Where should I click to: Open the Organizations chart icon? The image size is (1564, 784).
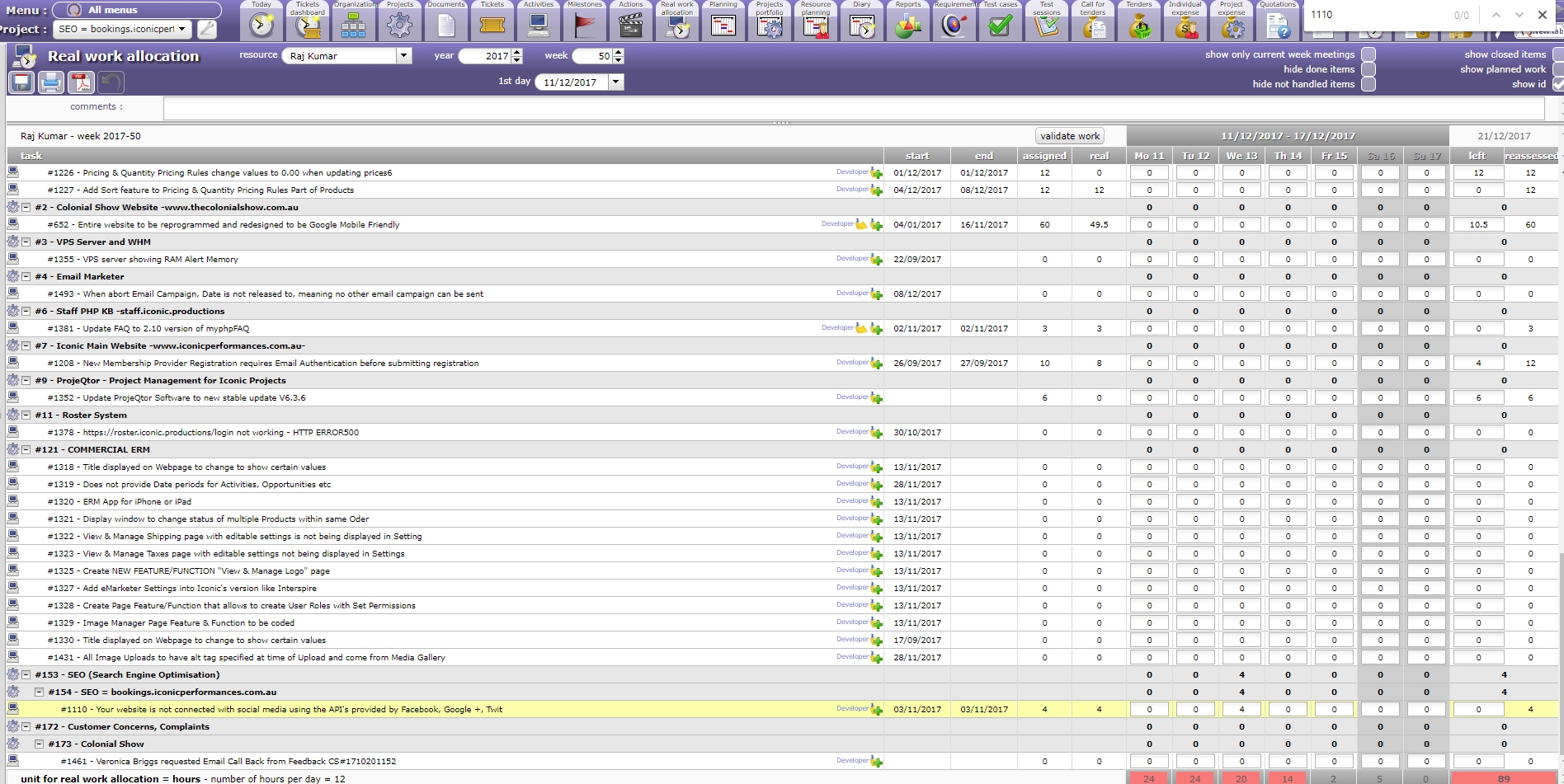[x=353, y=26]
